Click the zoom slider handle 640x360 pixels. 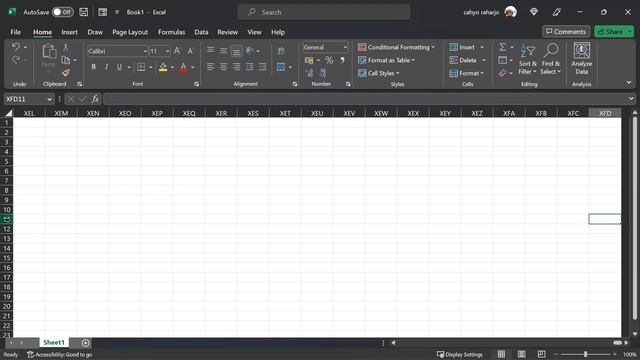(x=585, y=354)
